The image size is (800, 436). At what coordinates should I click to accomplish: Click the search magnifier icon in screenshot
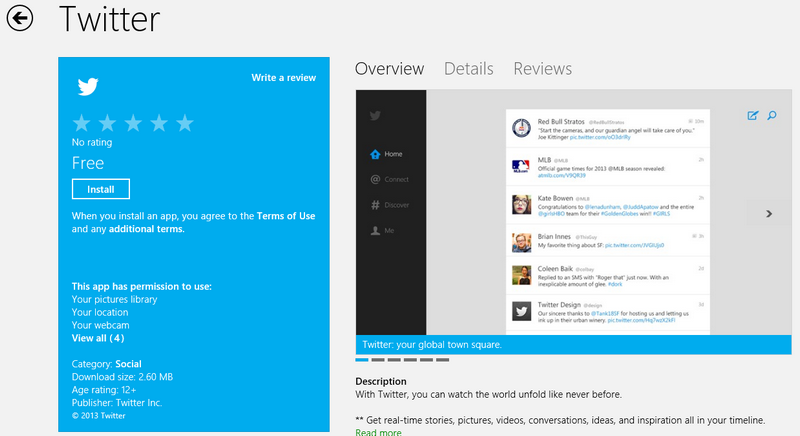click(x=773, y=116)
